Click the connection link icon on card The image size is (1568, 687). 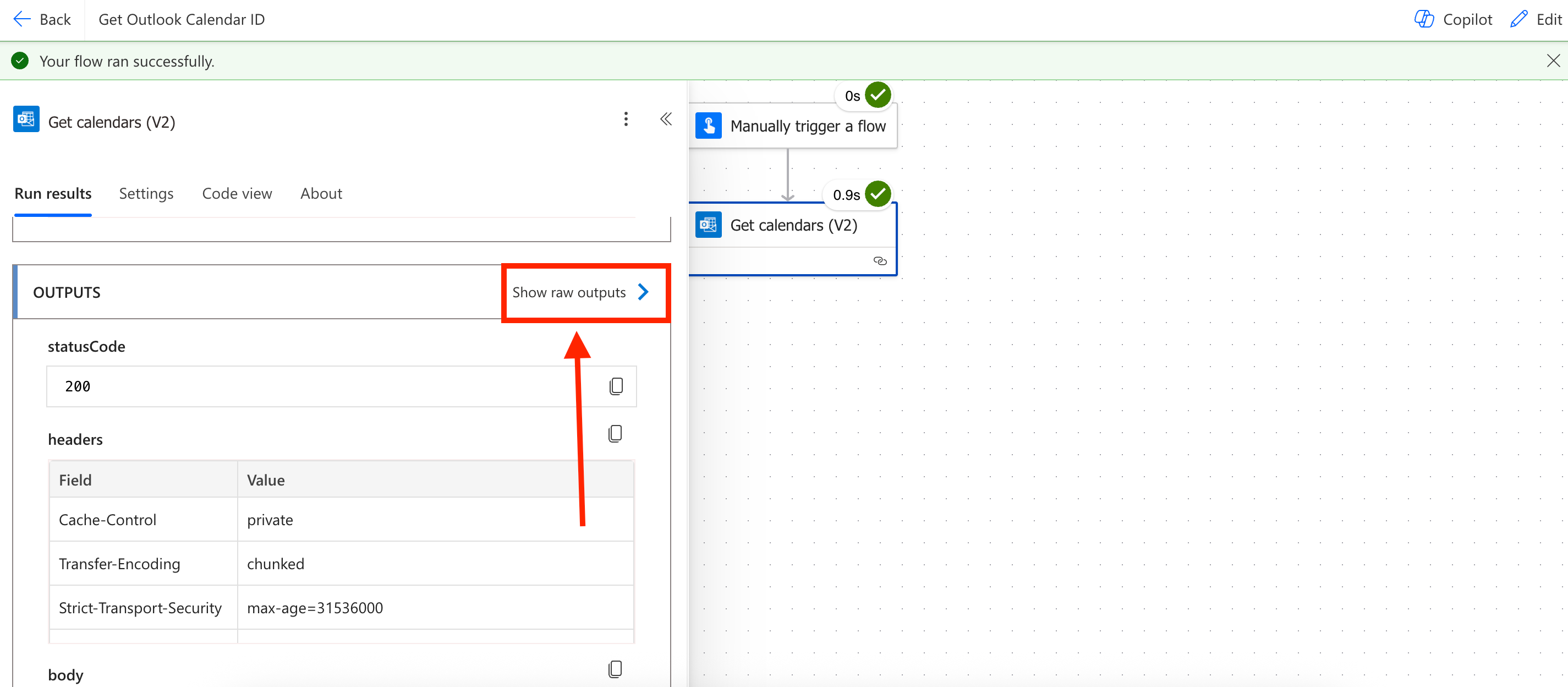[x=880, y=261]
